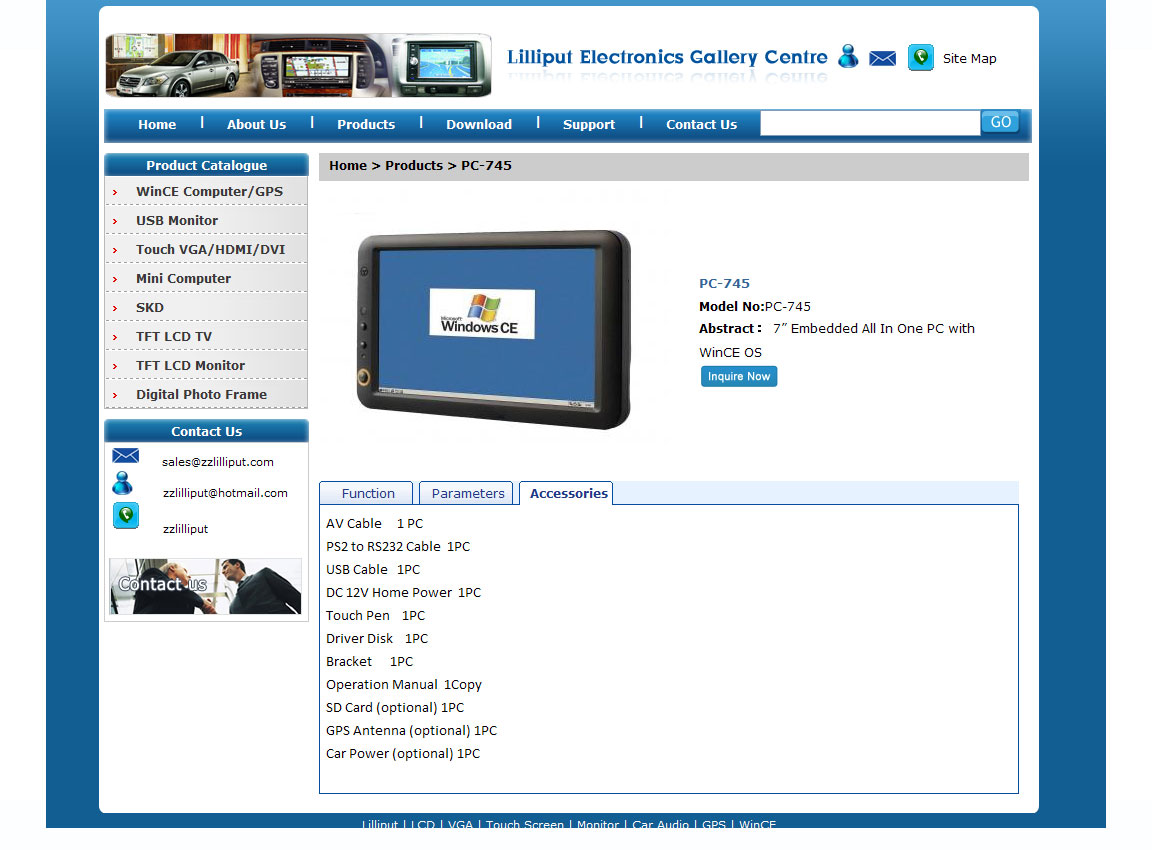Viewport: 1152px width, 850px height.
Task: Click the envelope mail icon in the header
Action: (x=882, y=58)
